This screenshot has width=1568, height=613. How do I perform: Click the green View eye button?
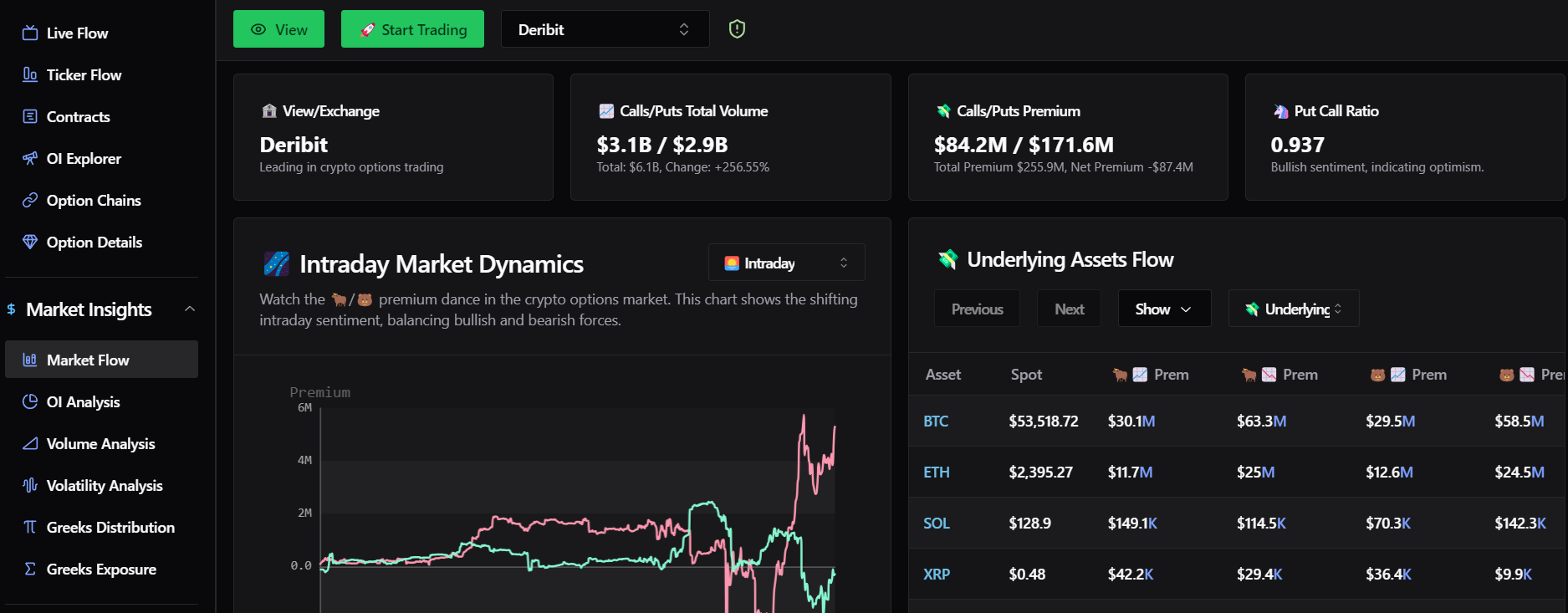tap(278, 29)
